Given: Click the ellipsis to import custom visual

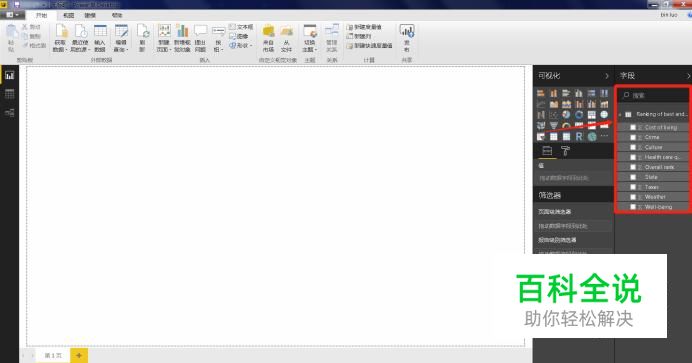Looking at the screenshot, I should pos(604,137).
